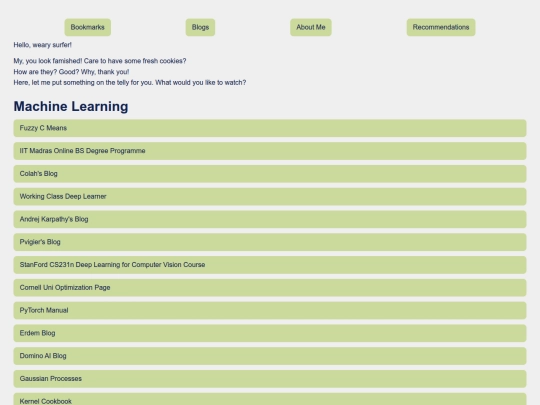
Task: Open Andrej Karpathy's Blog
Action: pyautogui.click(x=270, y=219)
